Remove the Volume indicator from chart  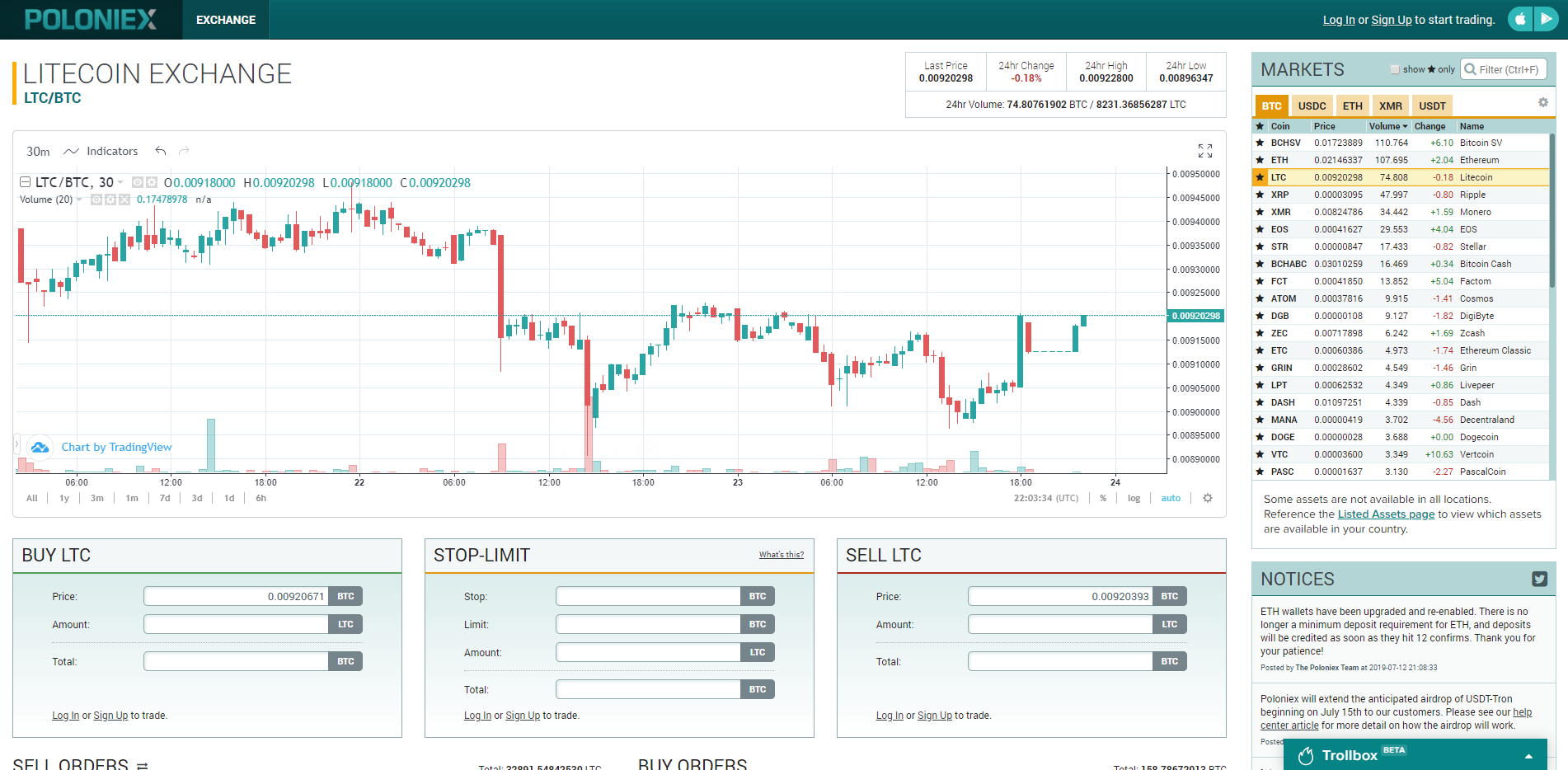pos(124,200)
